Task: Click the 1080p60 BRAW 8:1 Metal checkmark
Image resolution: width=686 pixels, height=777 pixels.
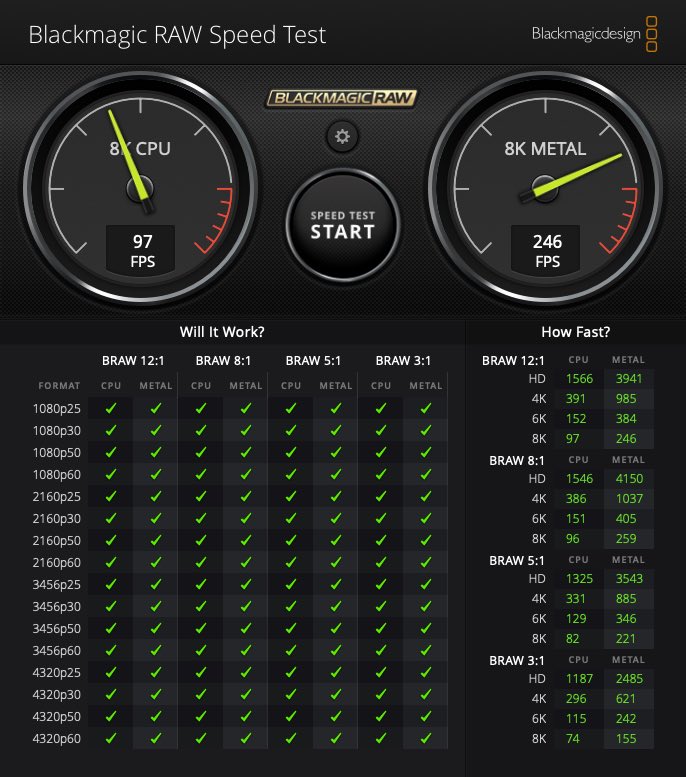Action: (246, 474)
